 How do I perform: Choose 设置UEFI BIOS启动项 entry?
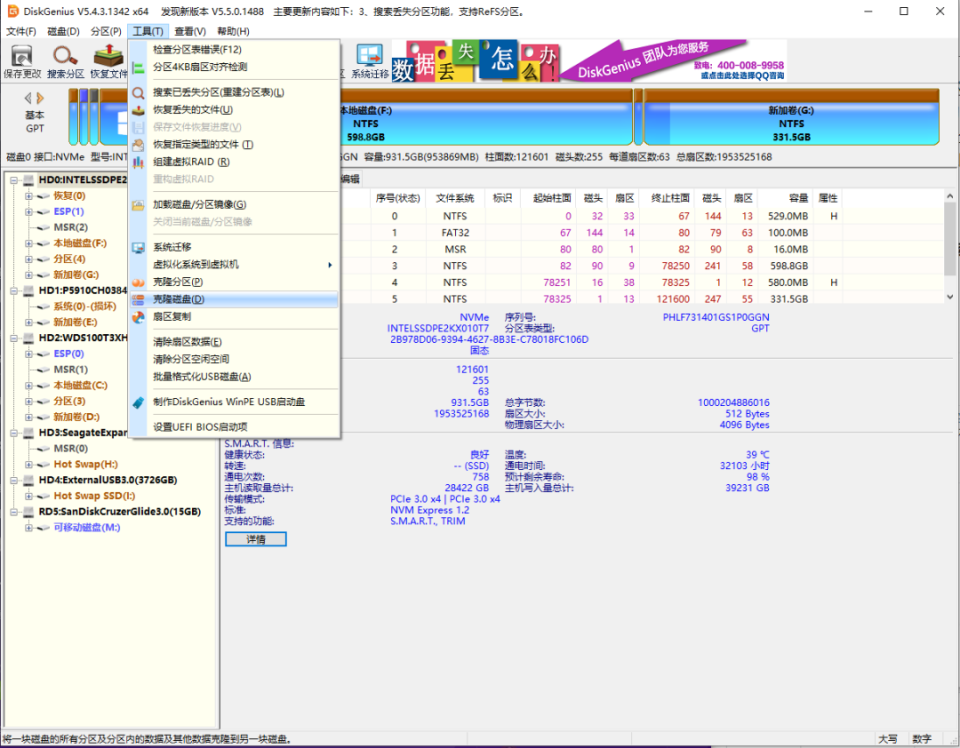point(234,427)
